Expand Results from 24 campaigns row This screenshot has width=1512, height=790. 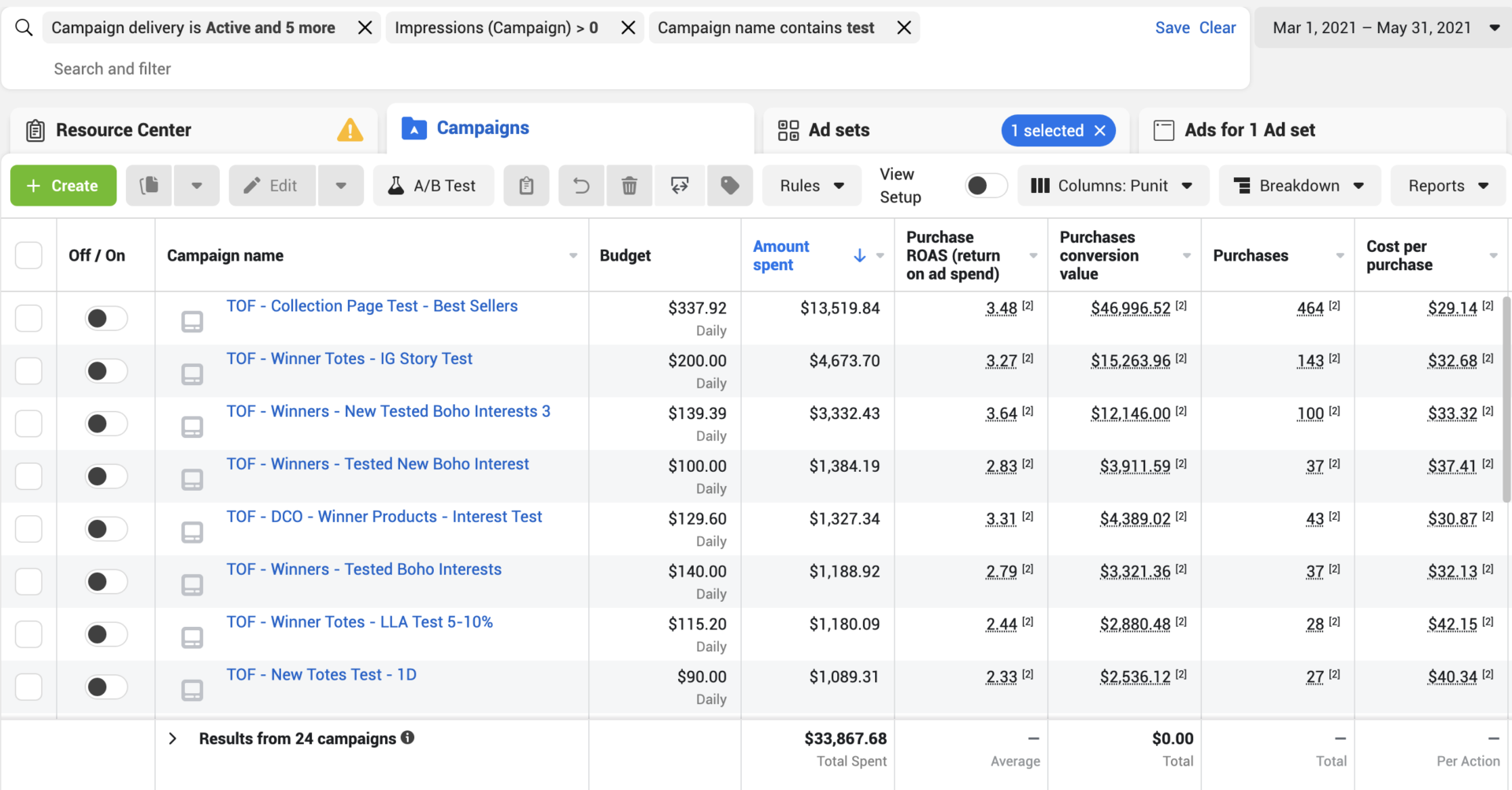[172, 738]
